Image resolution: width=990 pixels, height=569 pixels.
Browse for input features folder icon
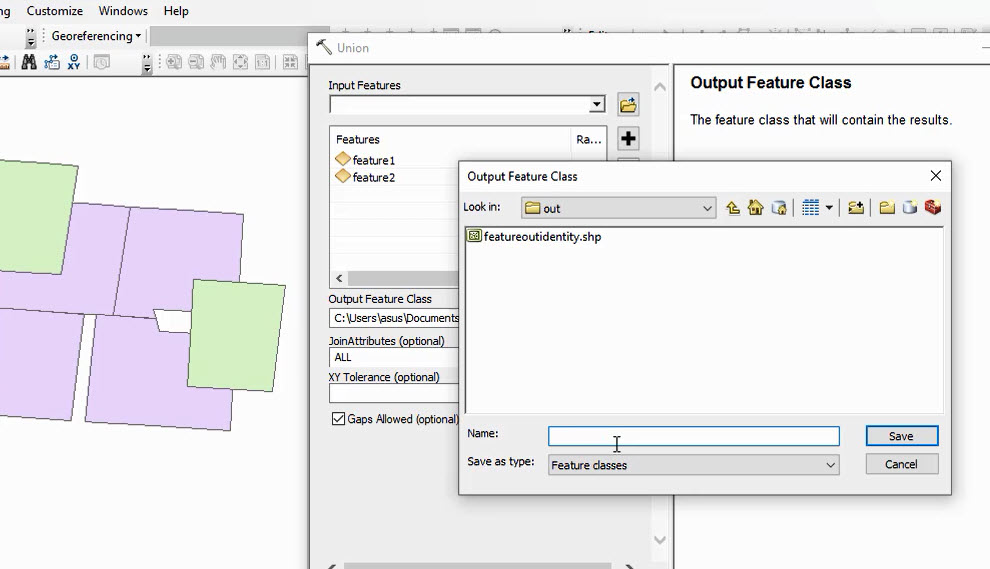(628, 105)
